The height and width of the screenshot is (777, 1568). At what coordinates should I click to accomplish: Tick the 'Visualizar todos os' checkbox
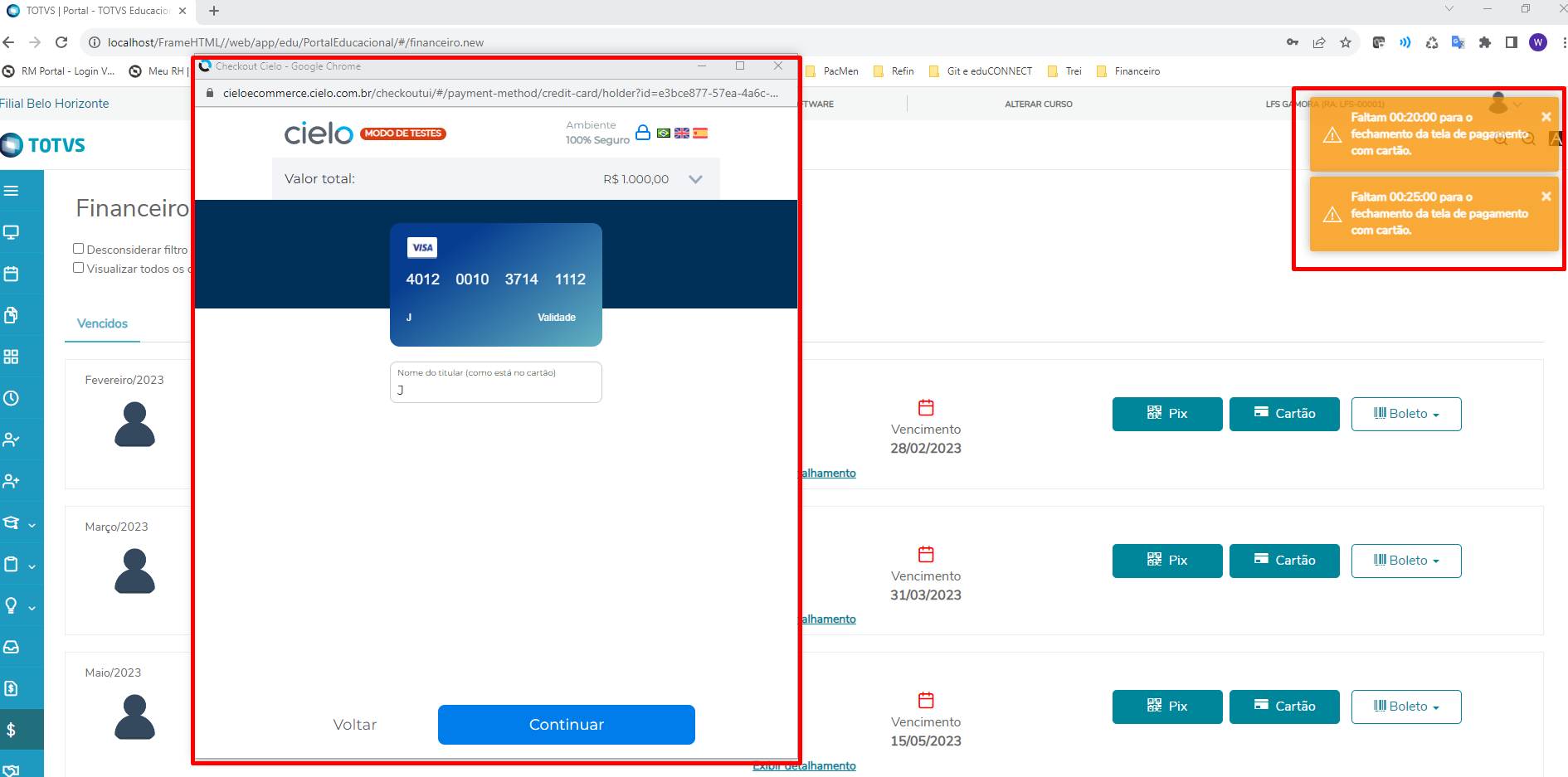[79, 268]
